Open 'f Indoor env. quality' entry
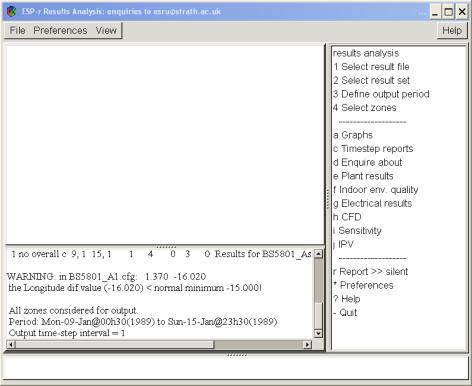The image size is (472, 386). [375, 190]
